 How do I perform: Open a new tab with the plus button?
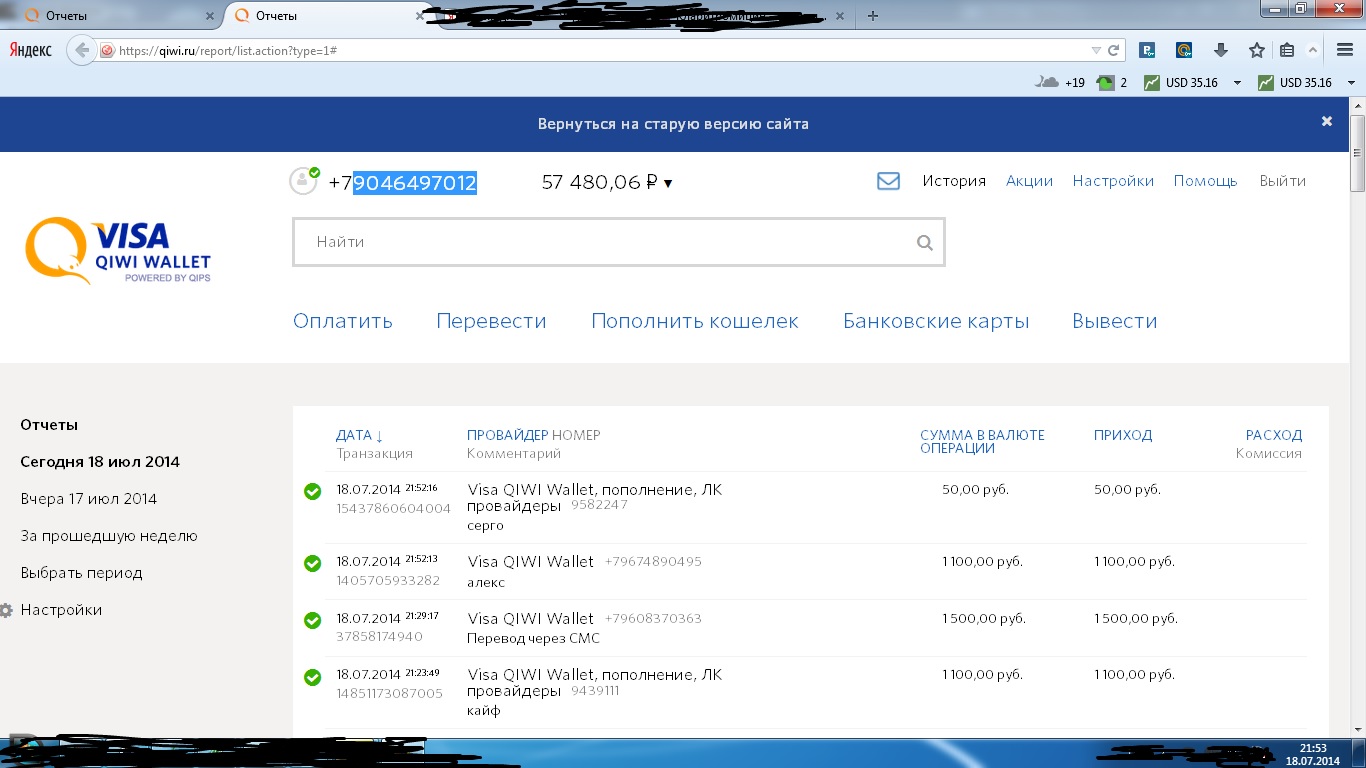coord(873,16)
